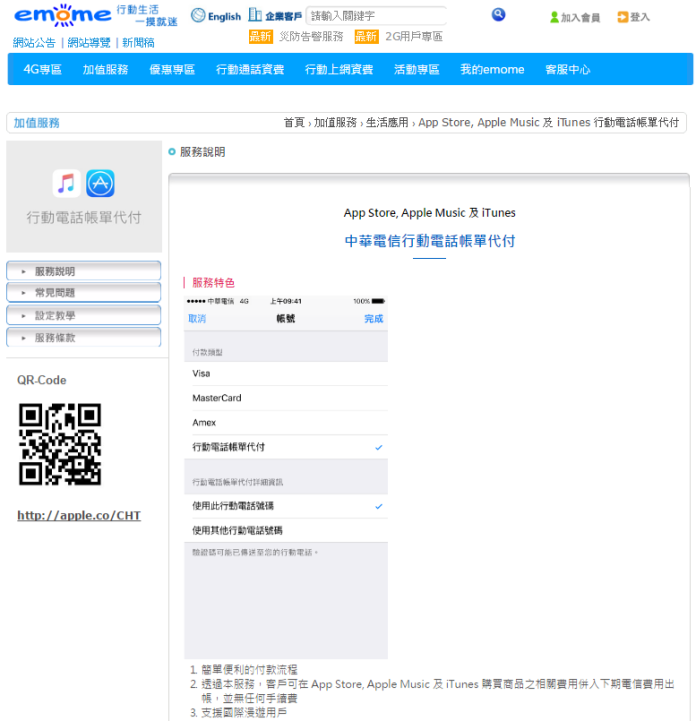Click the 加值服務 section heading
Image resolution: width=696 pixels, height=721 pixels.
click(x=36, y=123)
